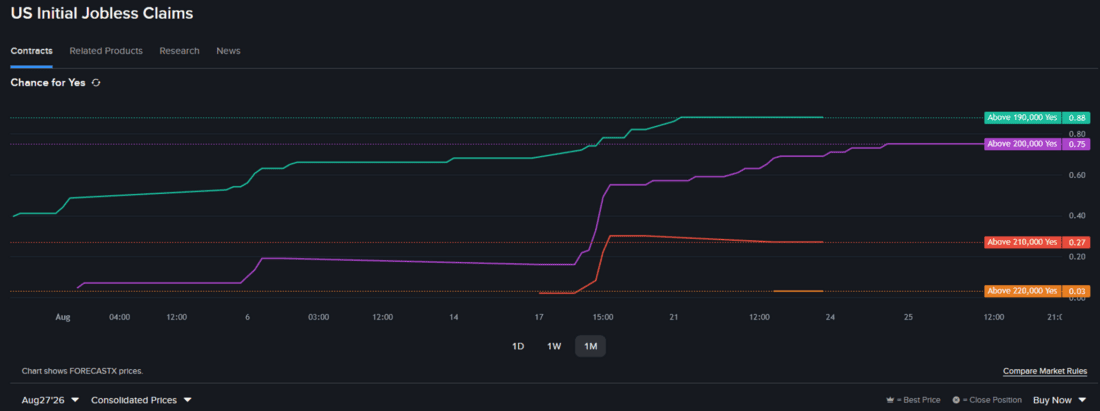Click the Aug 21 date marker on axis

(x=673, y=317)
